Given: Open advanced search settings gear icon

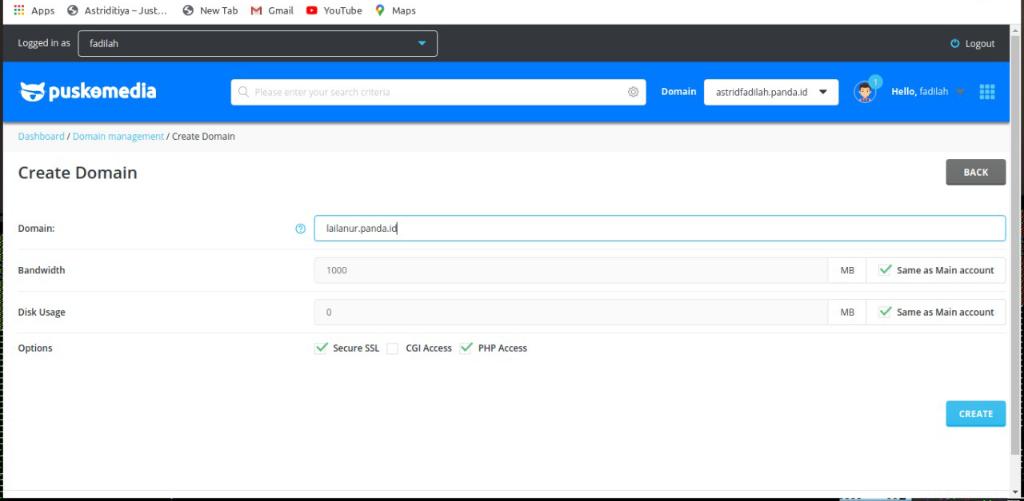Looking at the screenshot, I should (x=633, y=92).
